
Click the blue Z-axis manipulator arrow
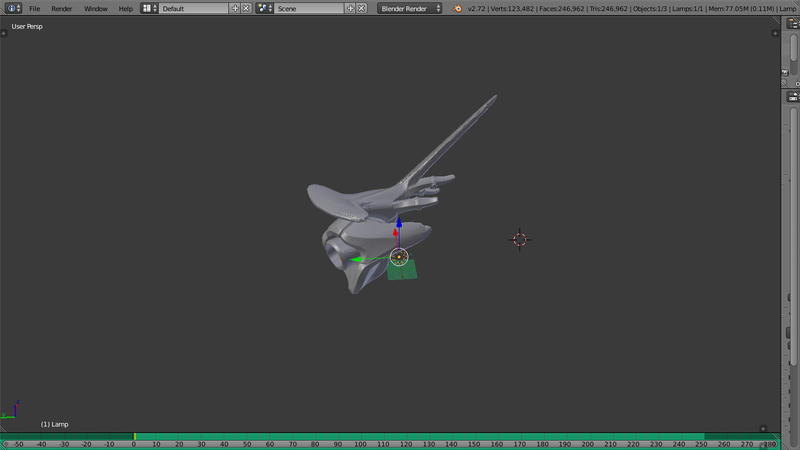(x=399, y=223)
